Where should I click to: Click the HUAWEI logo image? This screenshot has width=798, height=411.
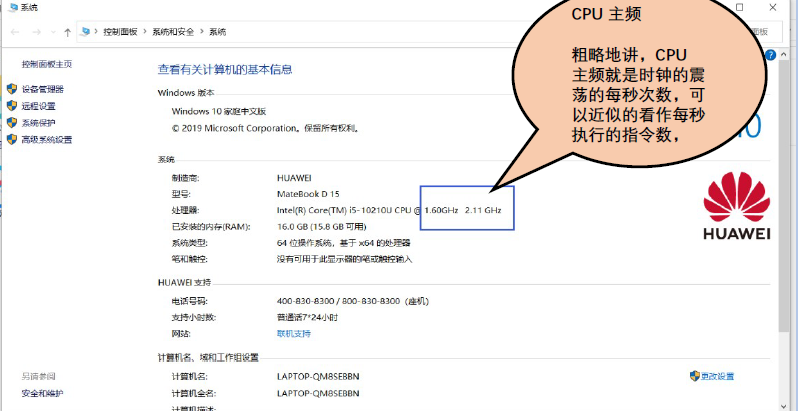click(x=736, y=205)
